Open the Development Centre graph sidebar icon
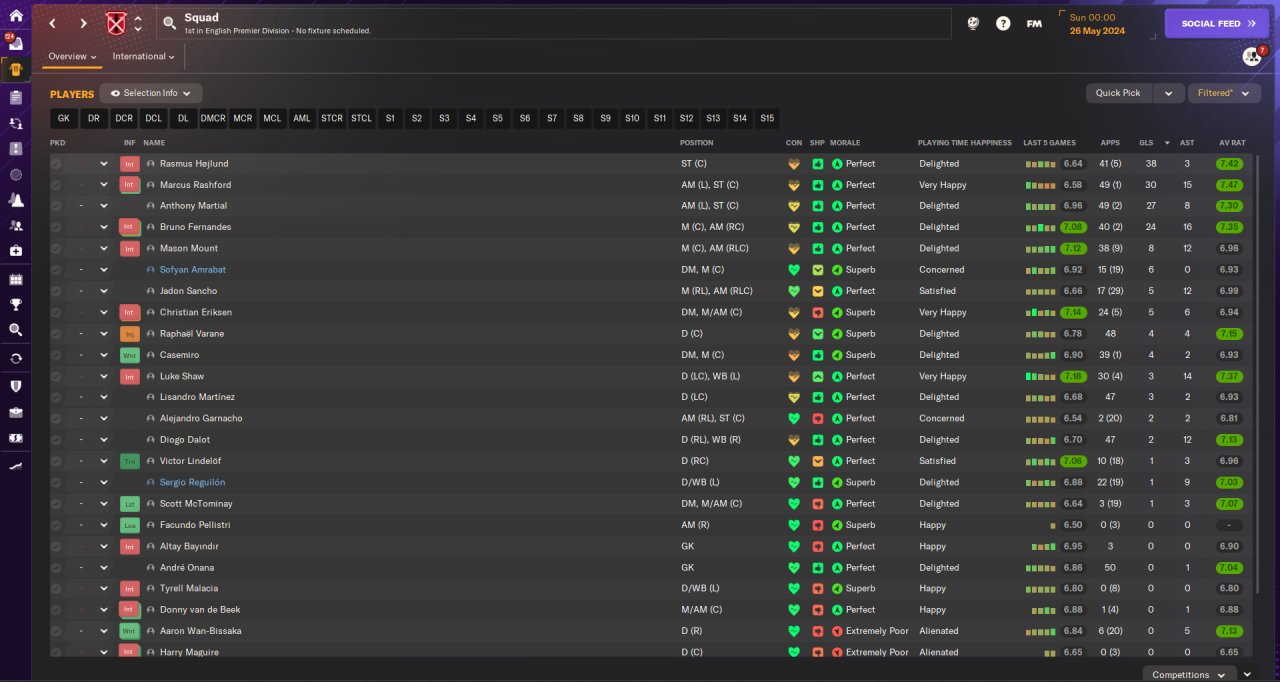Screen dimensions: 1280x682 coord(16,466)
